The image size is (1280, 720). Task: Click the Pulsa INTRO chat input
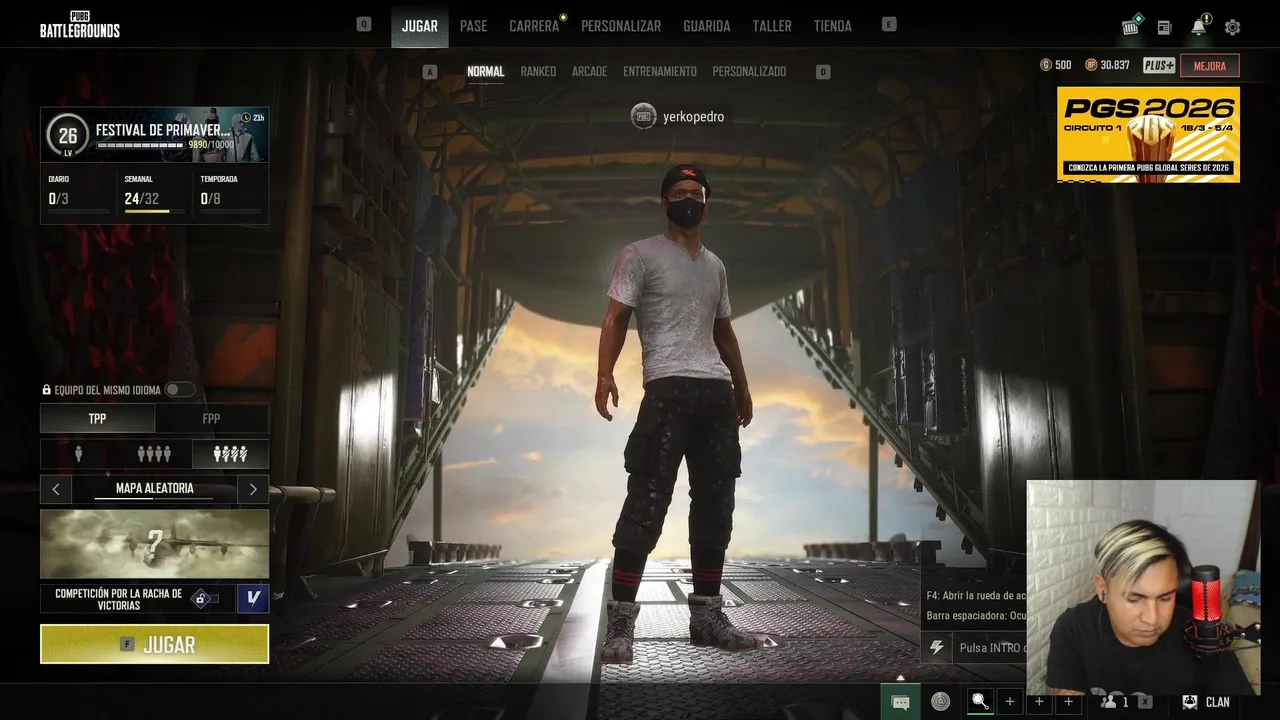[x=990, y=648]
